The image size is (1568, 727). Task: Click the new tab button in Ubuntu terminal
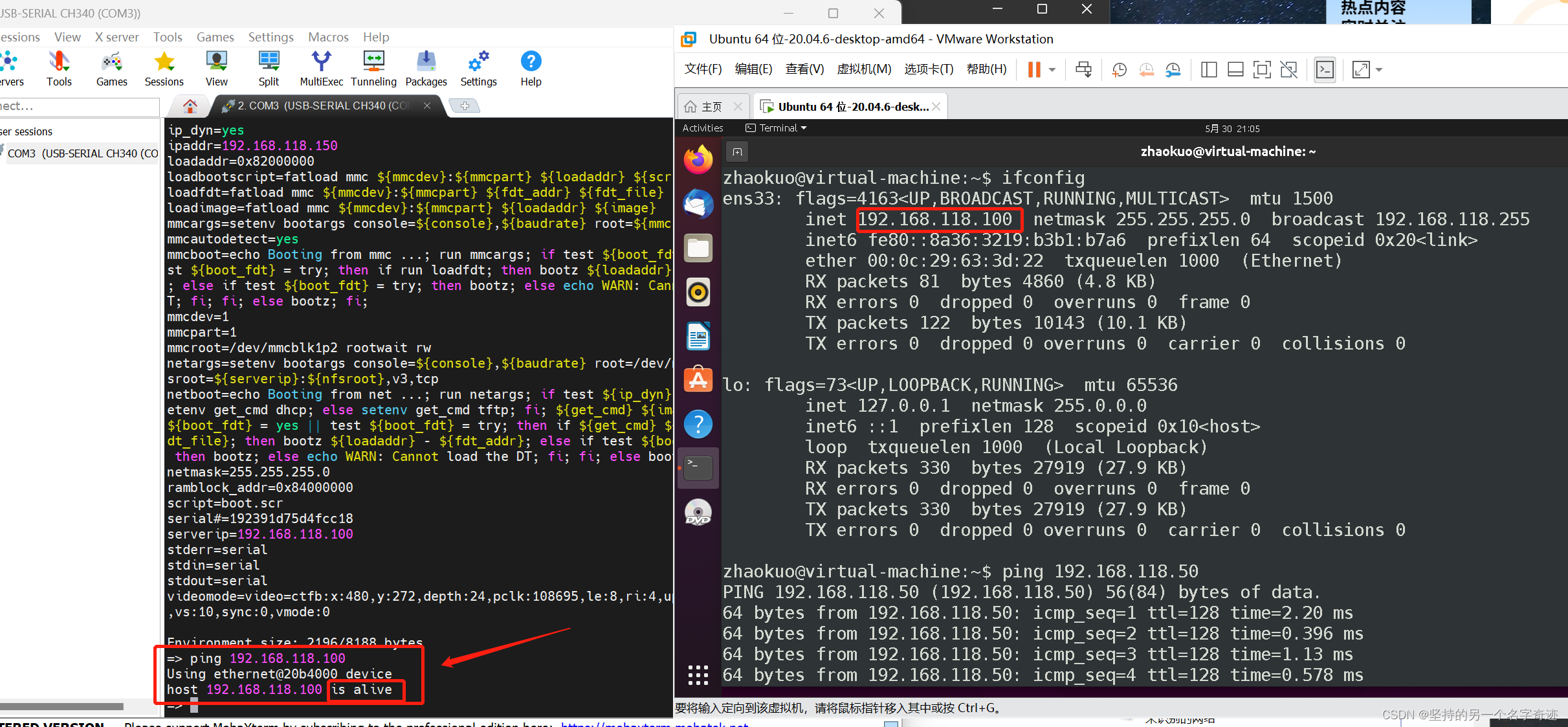(x=737, y=151)
